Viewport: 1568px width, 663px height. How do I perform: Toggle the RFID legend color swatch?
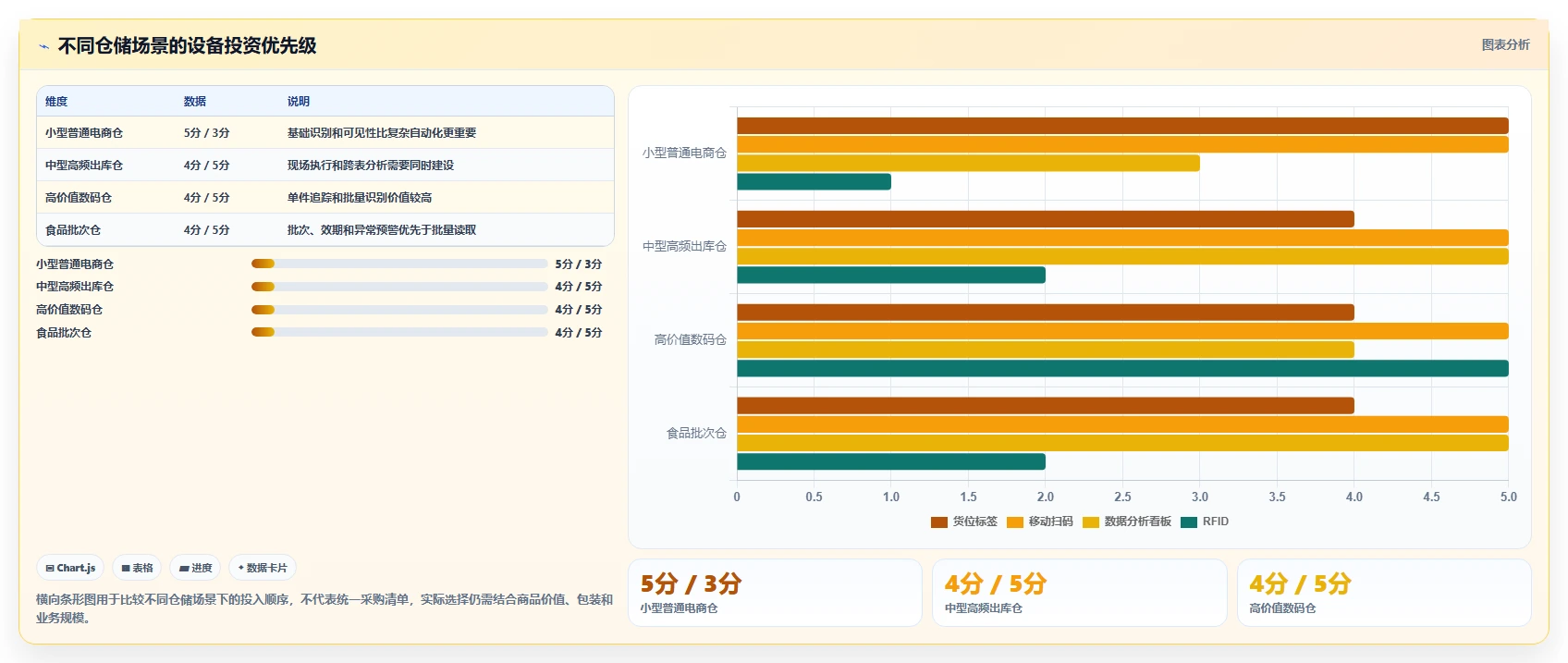(x=1189, y=522)
